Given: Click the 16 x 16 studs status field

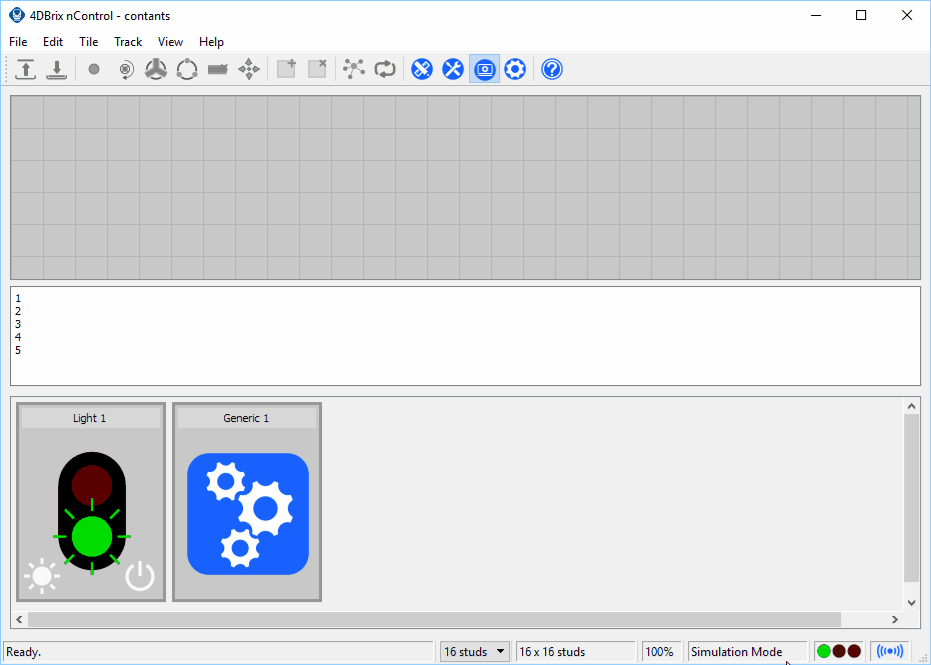Looking at the screenshot, I should 576,652.
